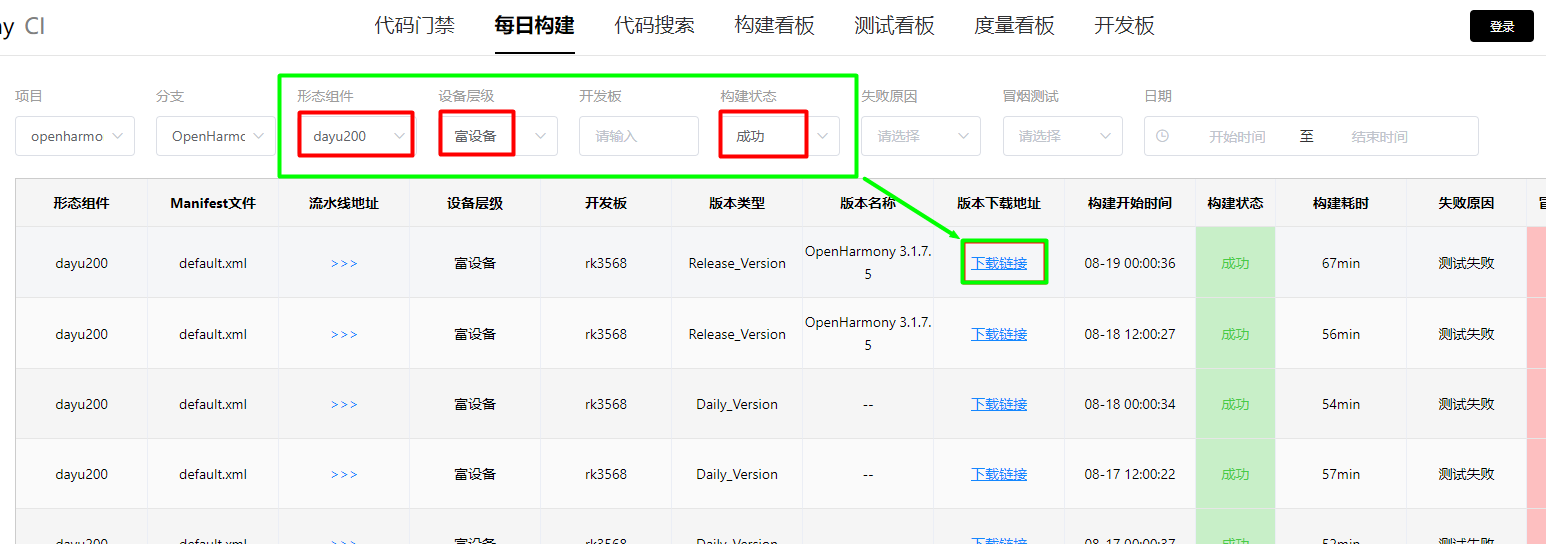Click the 开发板 text input field

click(x=639, y=136)
